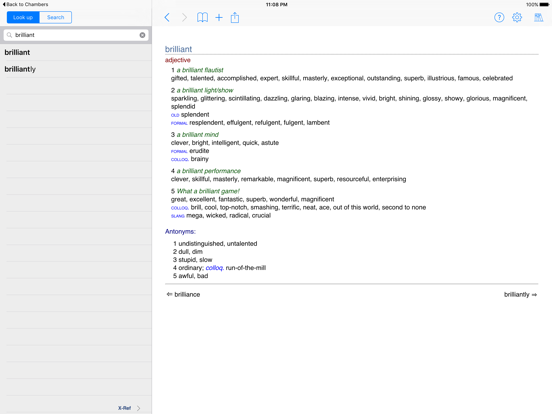The height and width of the screenshot is (414, 552).
Task: Click the colloq. label in antonyms
Action: click(x=214, y=268)
